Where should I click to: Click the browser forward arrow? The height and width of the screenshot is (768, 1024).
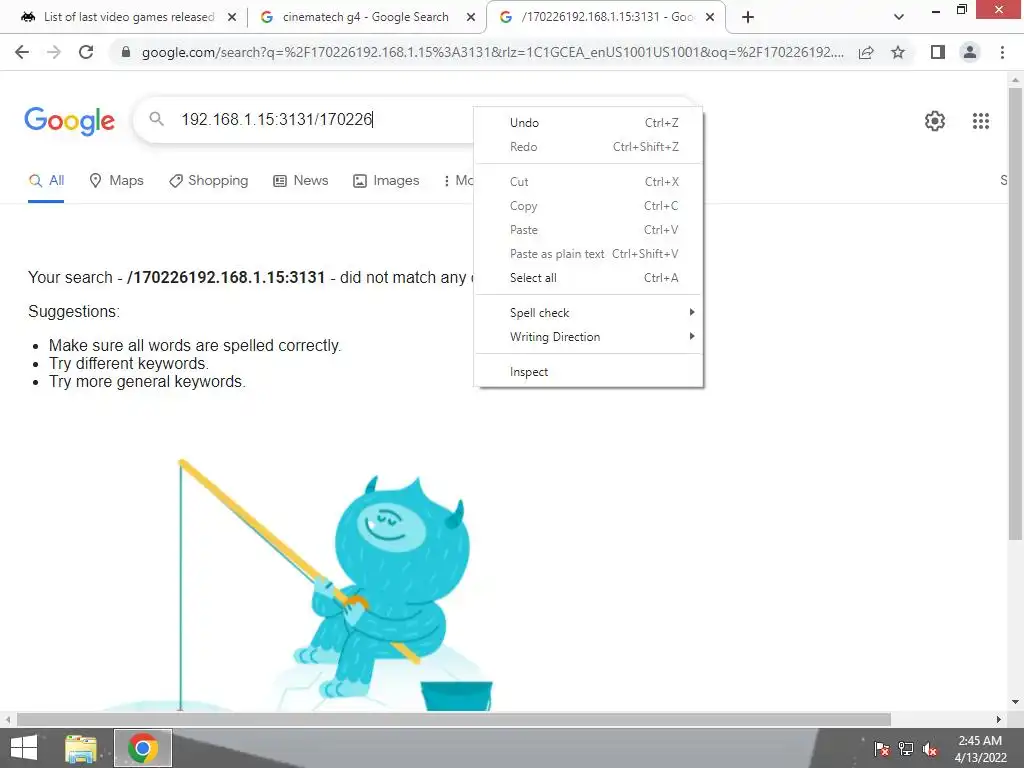point(54,52)
